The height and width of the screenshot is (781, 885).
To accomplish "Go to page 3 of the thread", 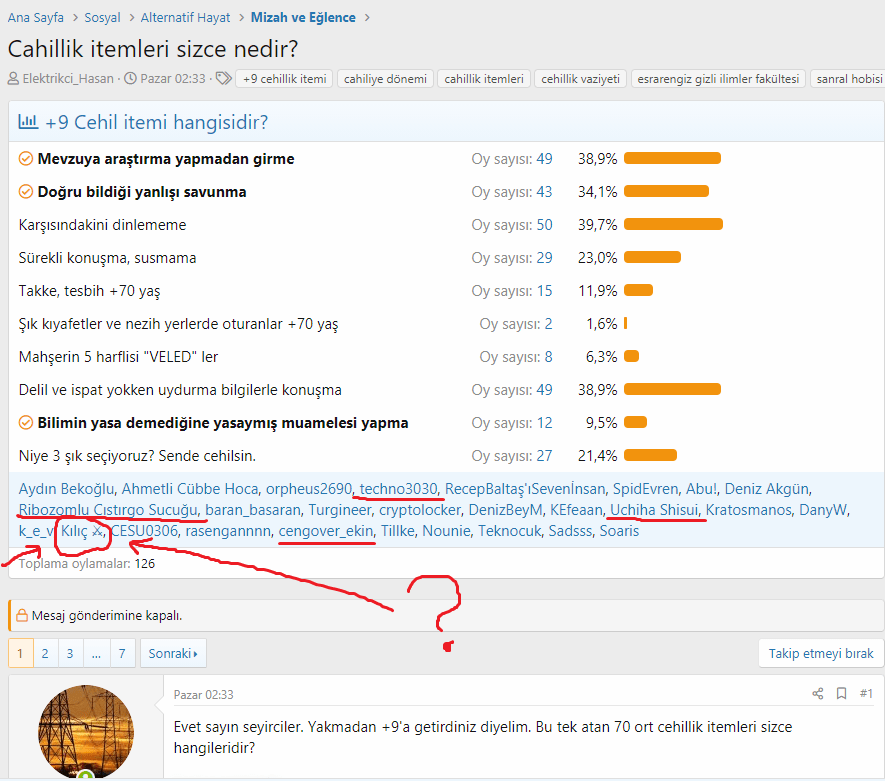I will 70,653.
